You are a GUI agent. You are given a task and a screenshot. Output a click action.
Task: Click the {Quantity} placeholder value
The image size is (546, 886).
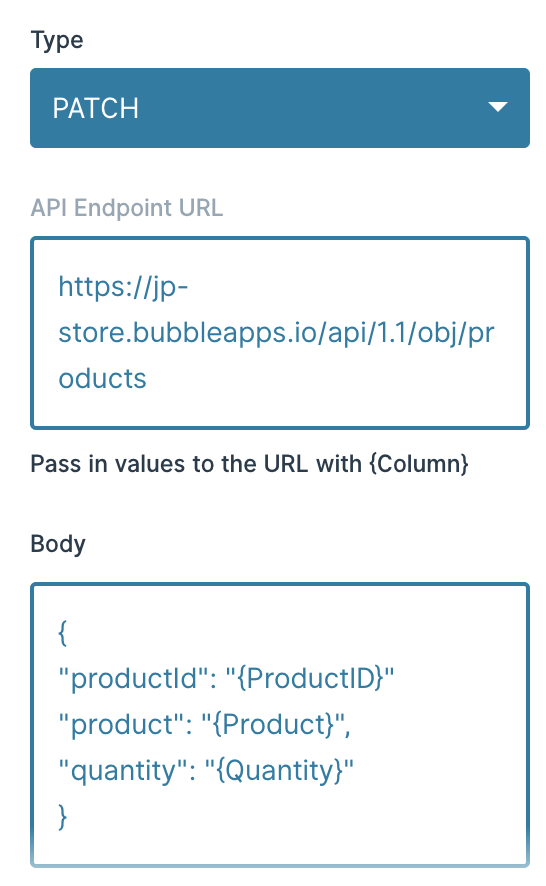pyautogui.click(x=279, y=770)
